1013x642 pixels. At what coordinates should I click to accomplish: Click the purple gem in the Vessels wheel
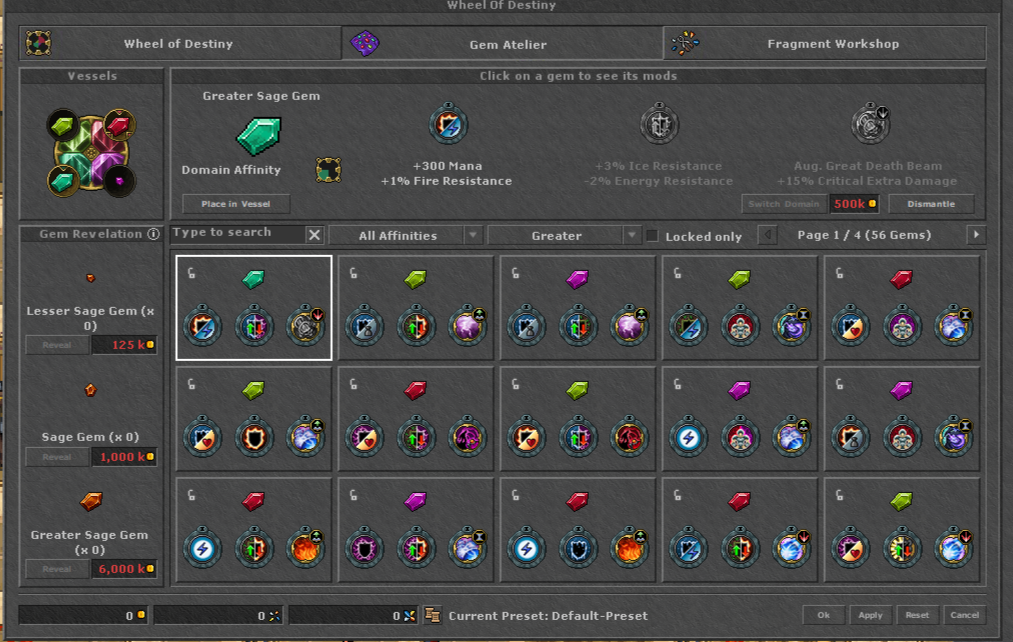point(120,181)
